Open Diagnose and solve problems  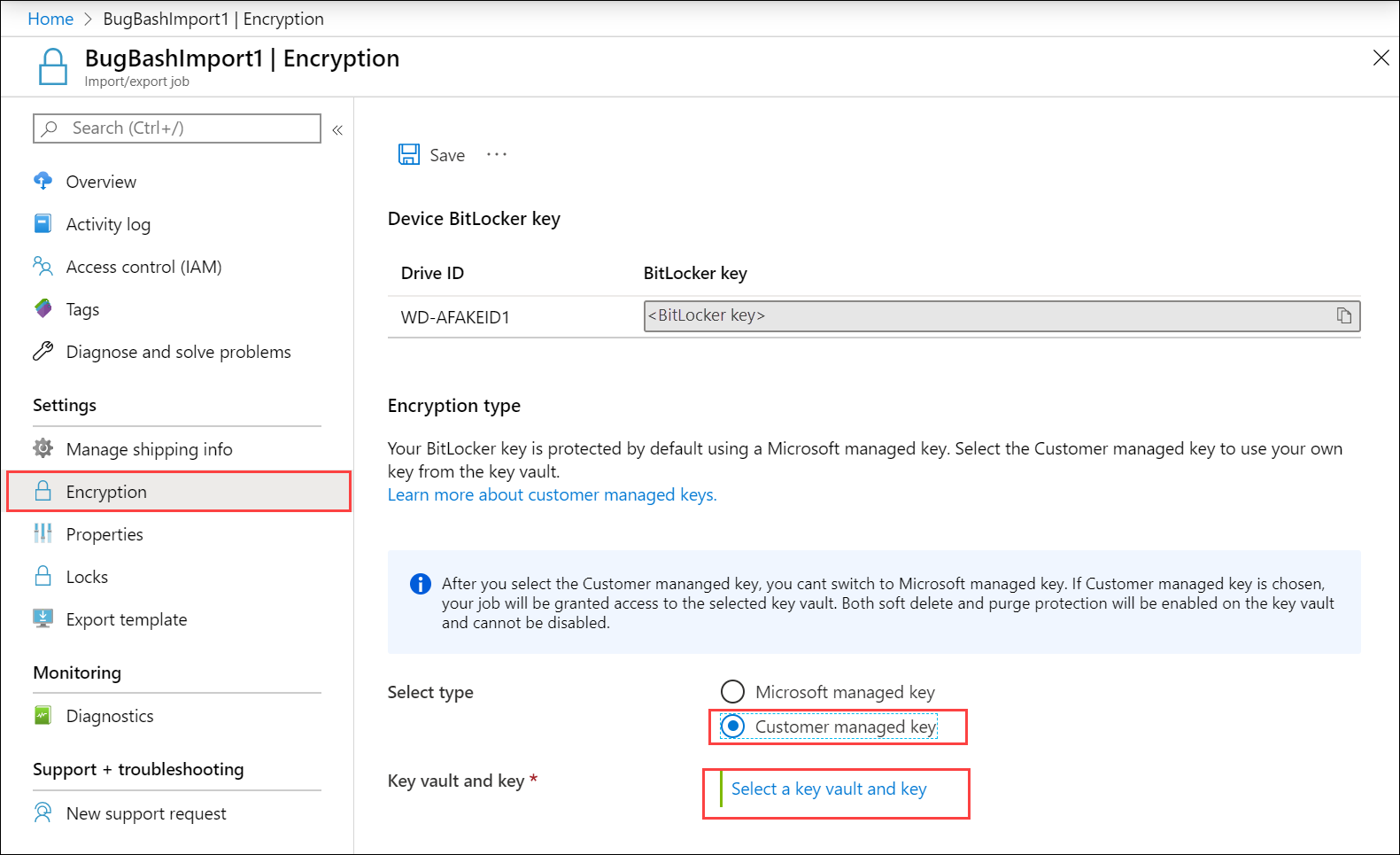[x=177, y=352]
